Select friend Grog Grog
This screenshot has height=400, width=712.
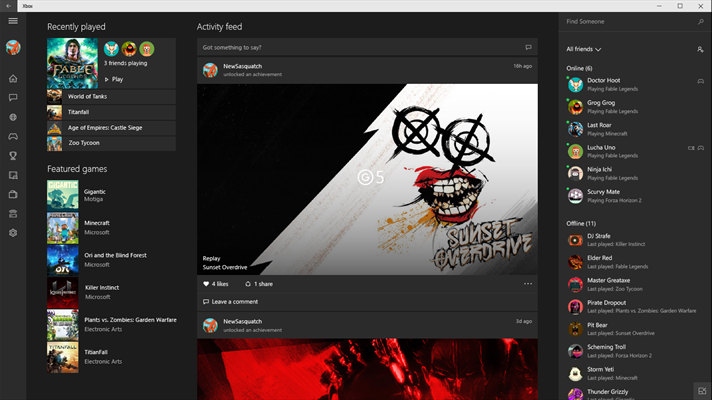(x=635, y=107)
